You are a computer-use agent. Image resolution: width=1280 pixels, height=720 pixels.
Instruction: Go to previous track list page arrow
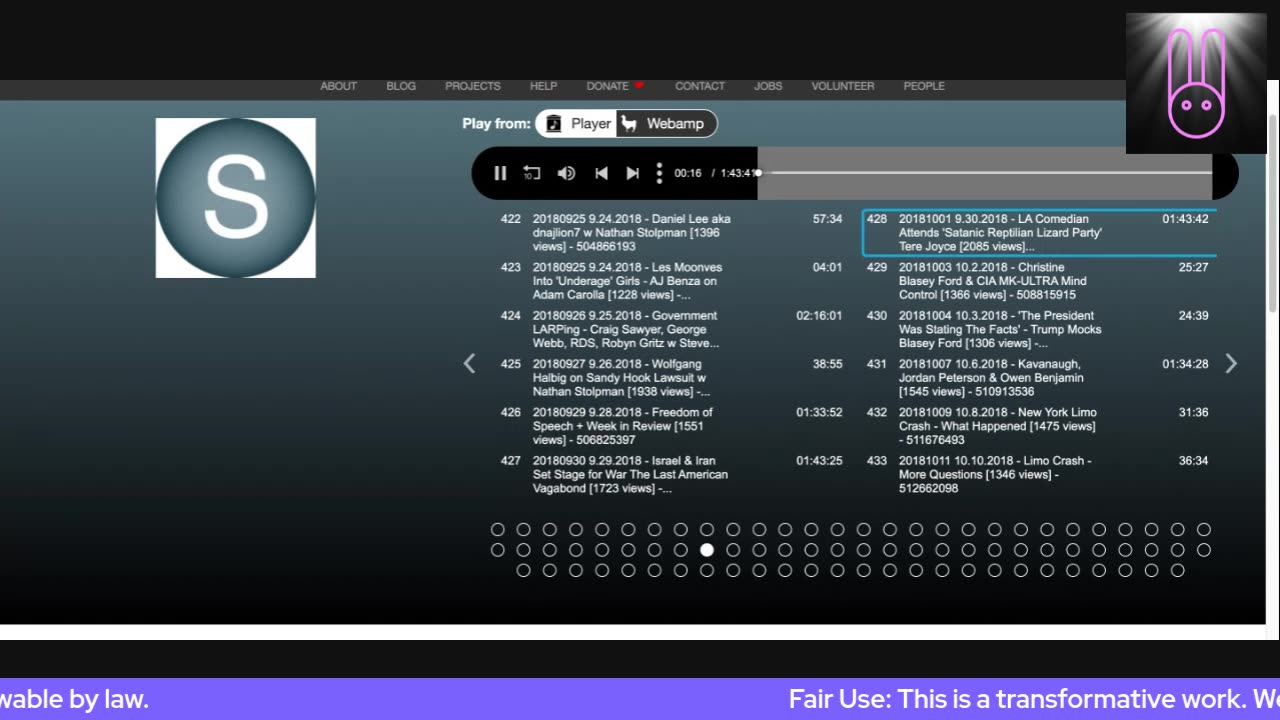[x=469, y=364]
